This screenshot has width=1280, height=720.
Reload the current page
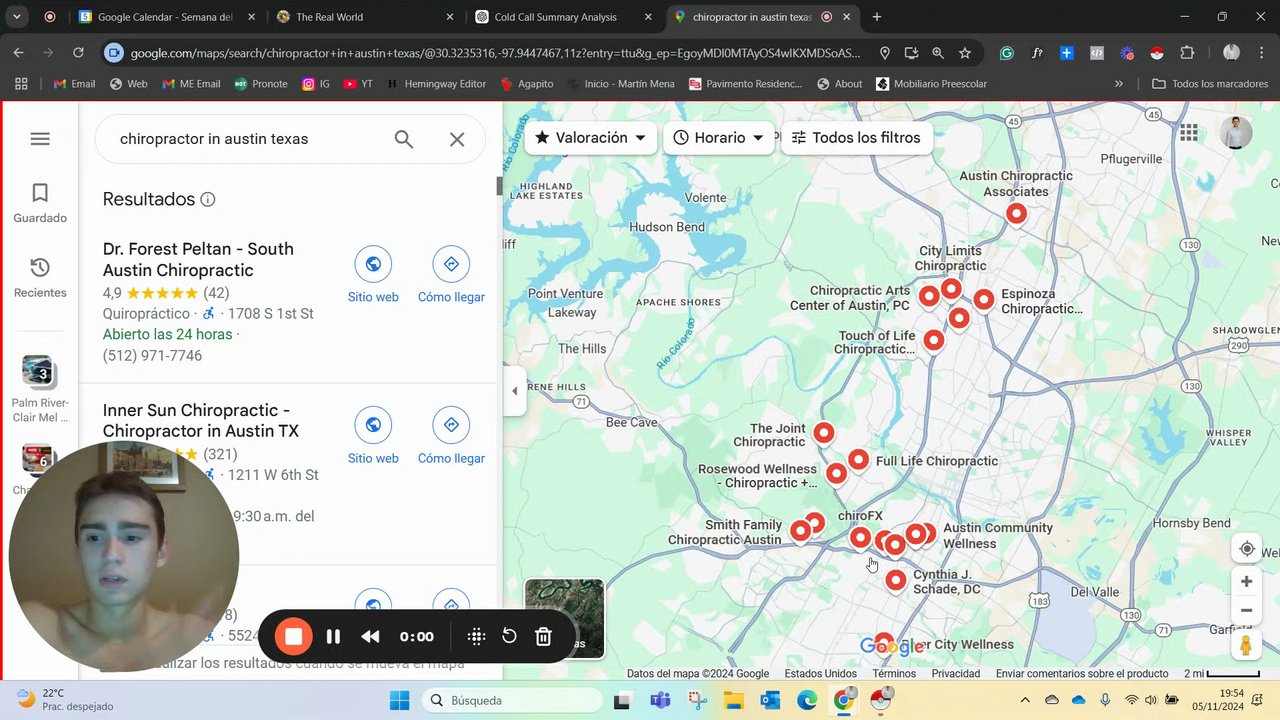tap(78, 53)
